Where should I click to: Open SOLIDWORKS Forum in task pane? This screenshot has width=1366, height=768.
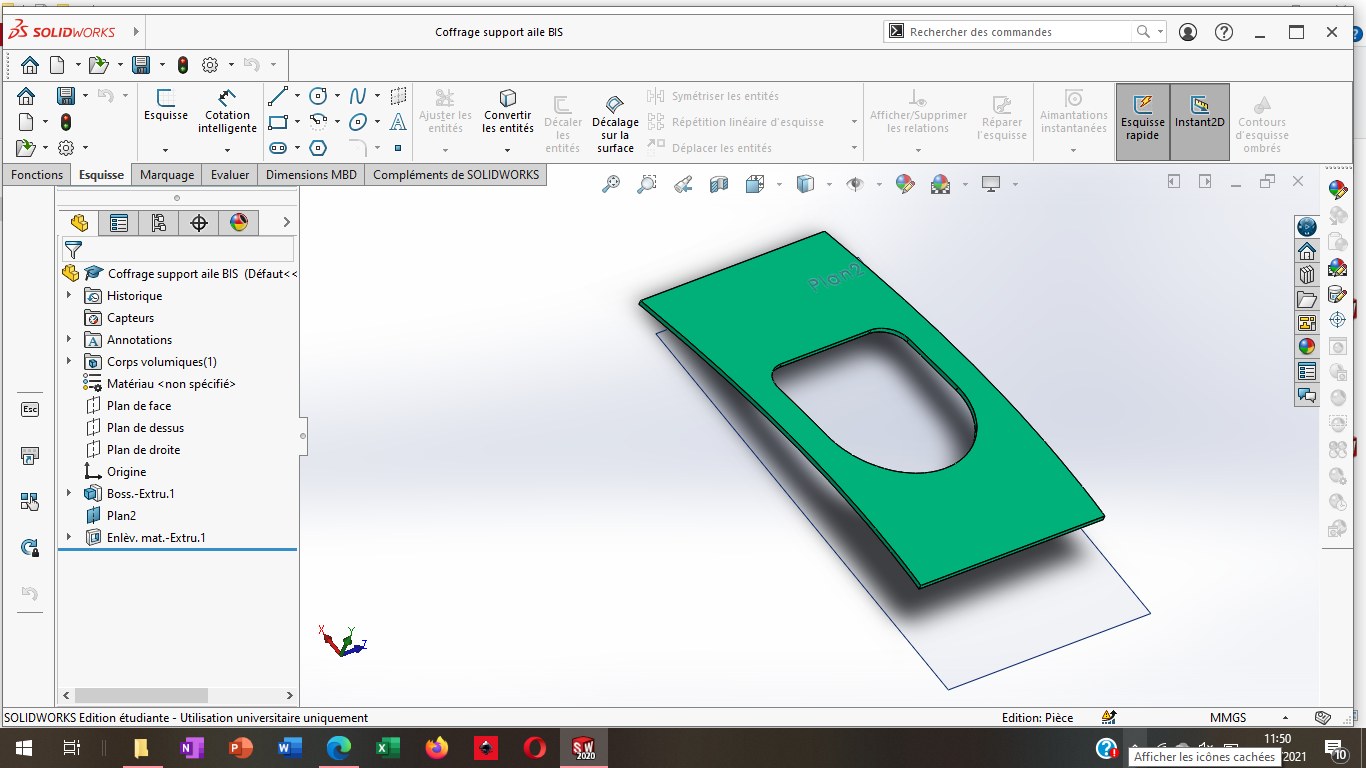coord(1307,395)
